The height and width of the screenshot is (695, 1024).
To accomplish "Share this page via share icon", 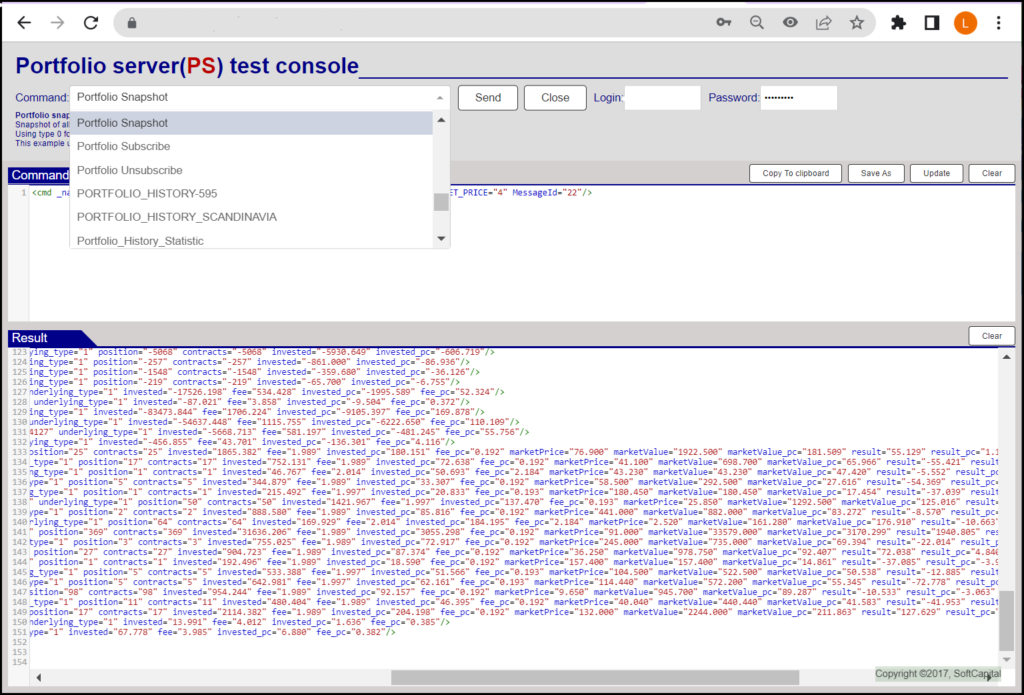I will point(824,23).
